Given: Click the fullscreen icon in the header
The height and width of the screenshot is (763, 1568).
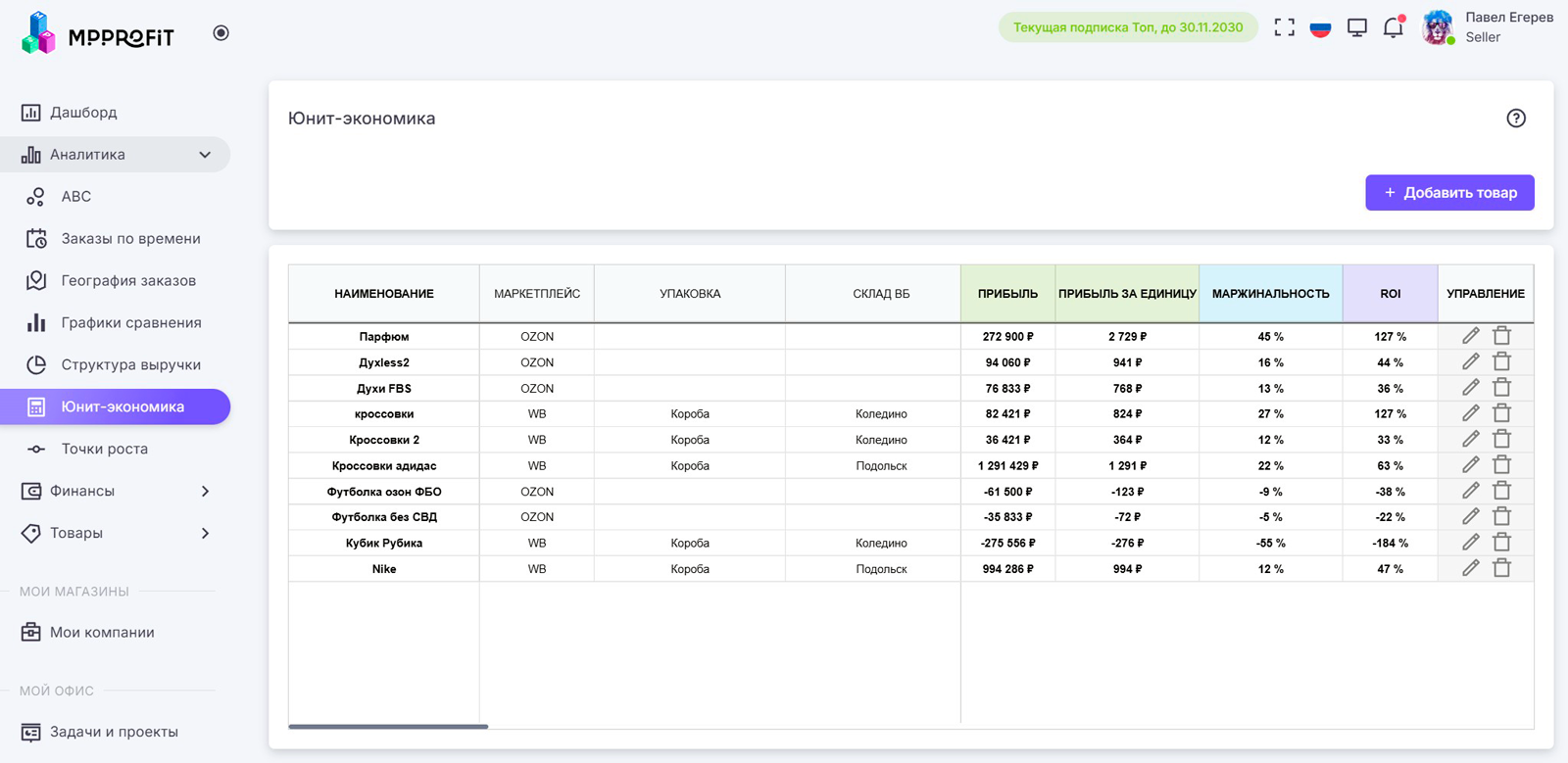Looking at the screenshot, I should (x=1284, y=27).
